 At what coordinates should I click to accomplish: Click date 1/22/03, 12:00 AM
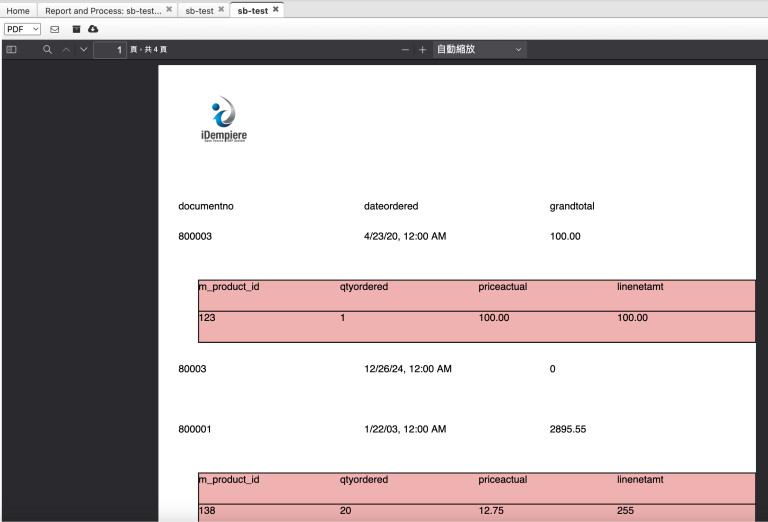(x=405, y=429)
